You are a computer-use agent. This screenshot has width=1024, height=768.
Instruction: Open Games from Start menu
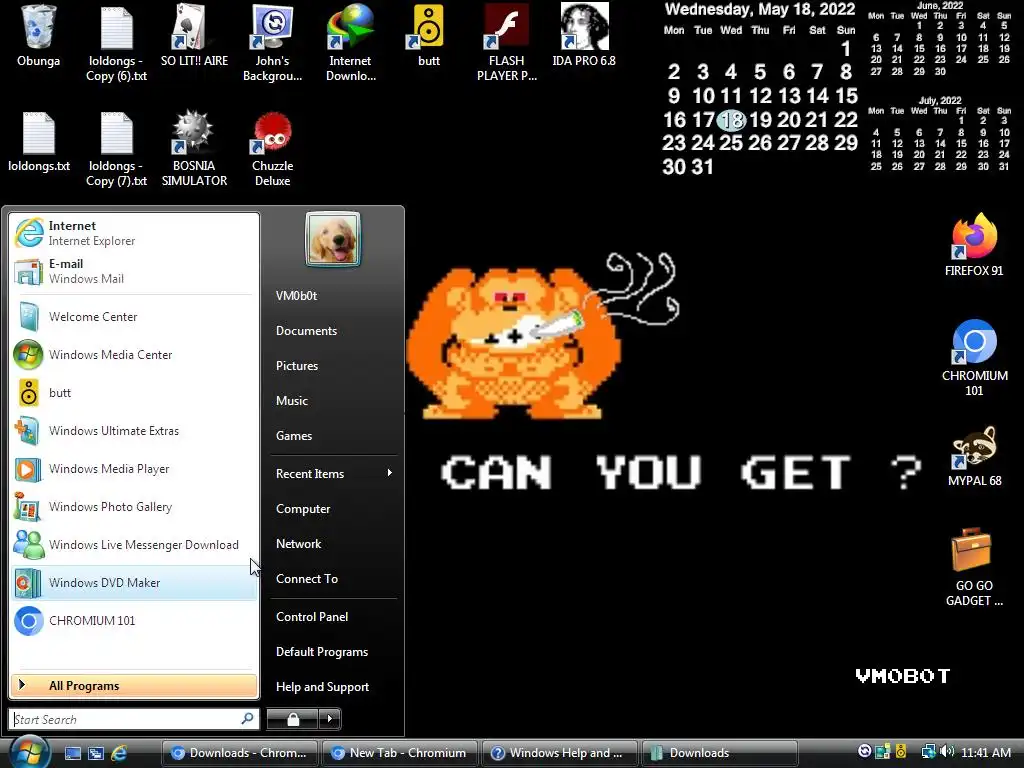pos(333,436)
